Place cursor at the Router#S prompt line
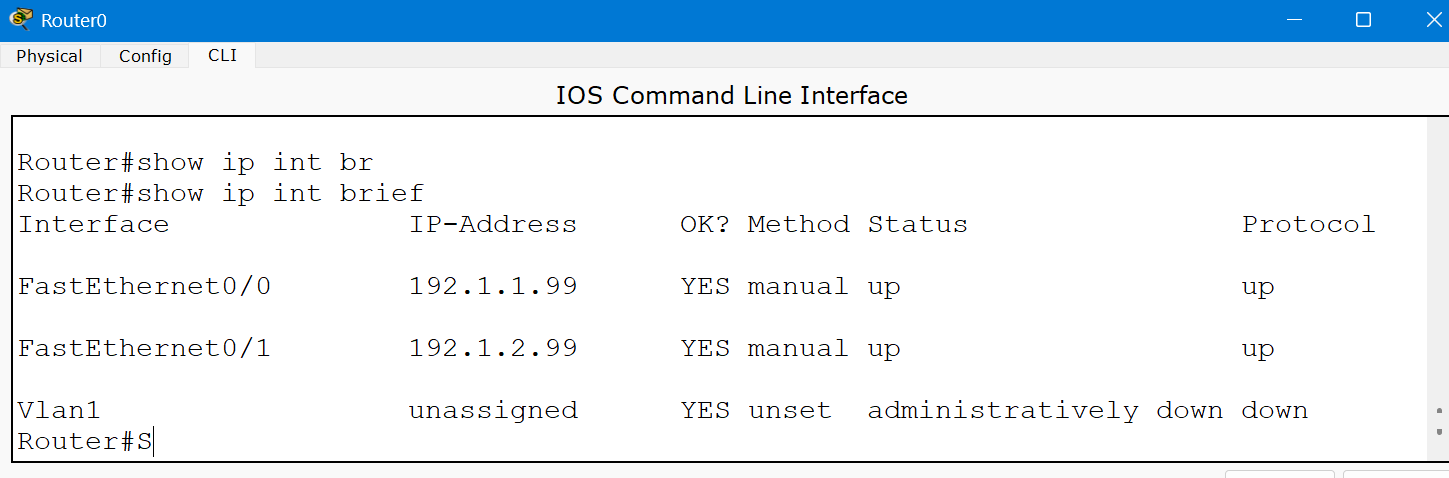1449x478 pixels. [x=85, y=442]
